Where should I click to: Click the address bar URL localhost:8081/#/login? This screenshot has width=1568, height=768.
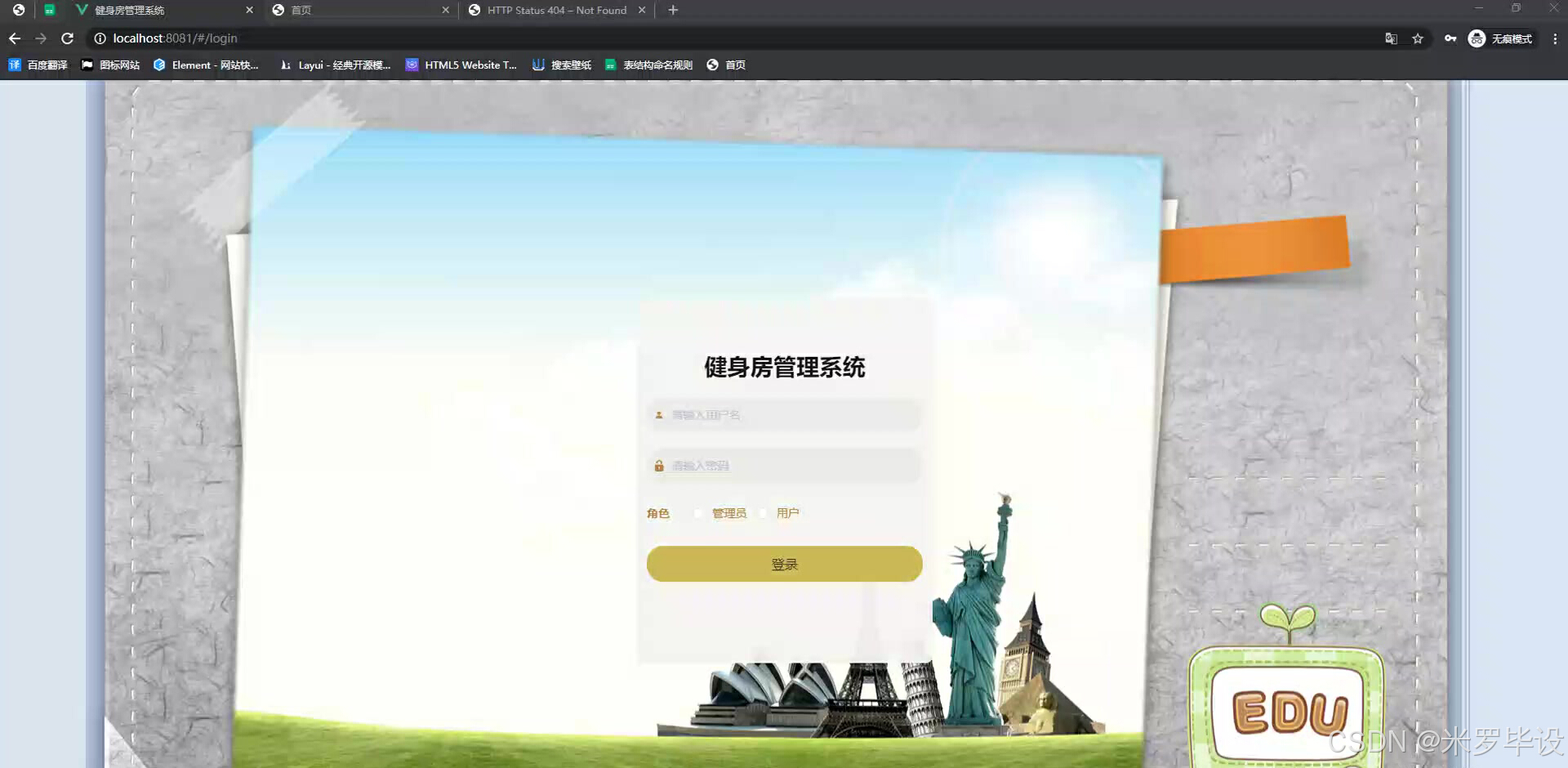click(x=175, y=38)
